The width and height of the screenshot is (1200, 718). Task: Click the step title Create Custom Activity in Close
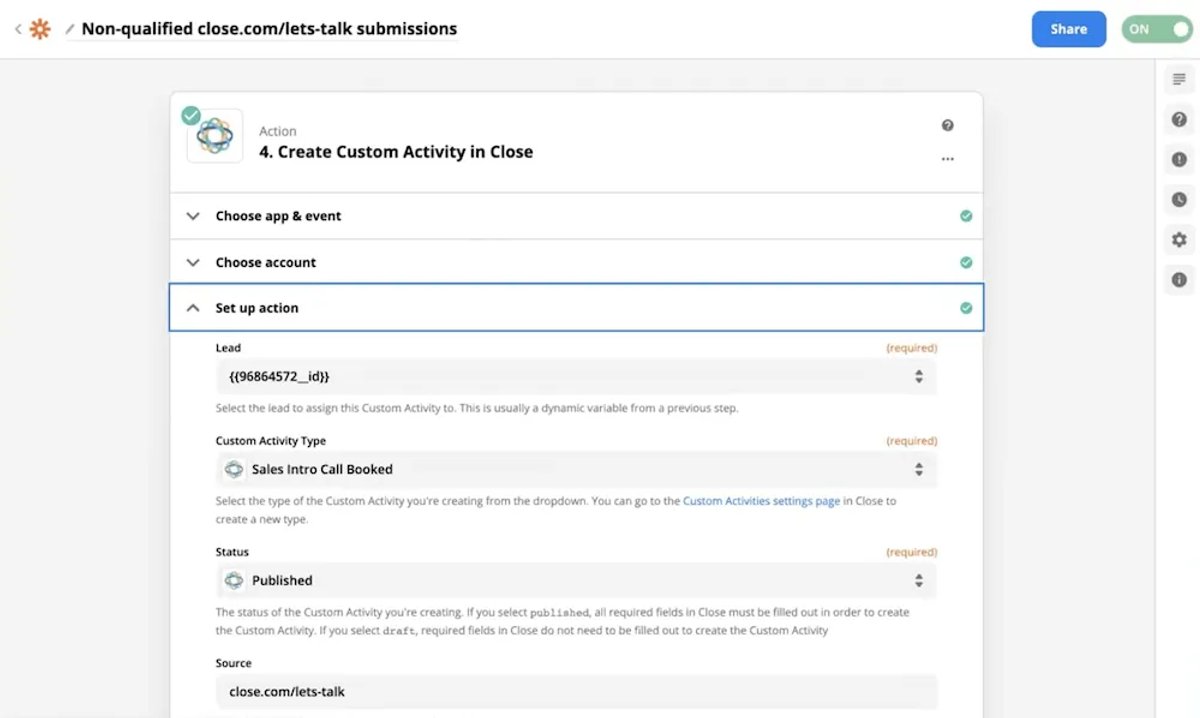396,152
